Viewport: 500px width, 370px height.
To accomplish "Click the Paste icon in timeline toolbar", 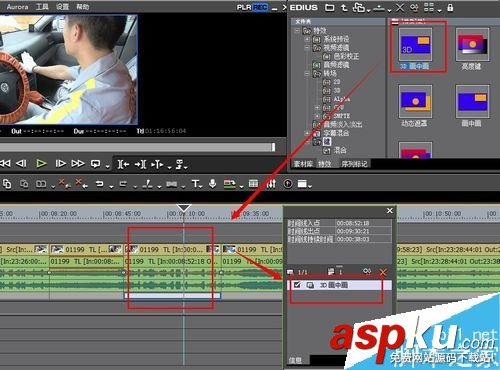I will 24,184.
